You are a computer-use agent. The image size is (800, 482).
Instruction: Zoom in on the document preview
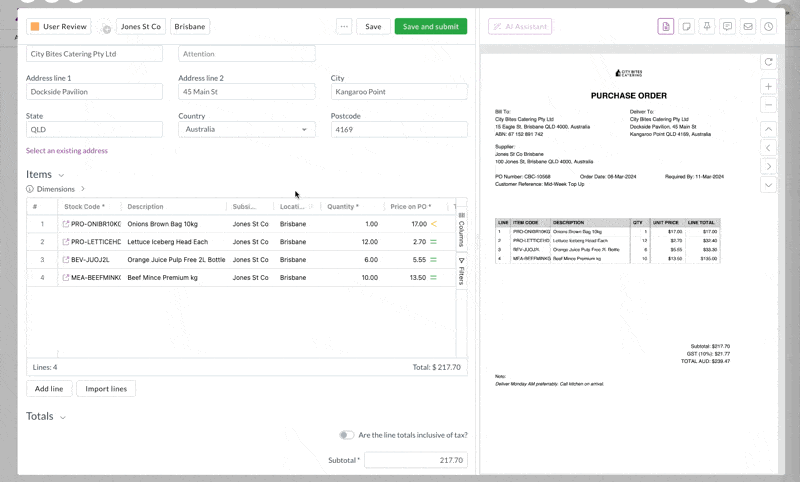pyautogui.click(x=768, y=87)
